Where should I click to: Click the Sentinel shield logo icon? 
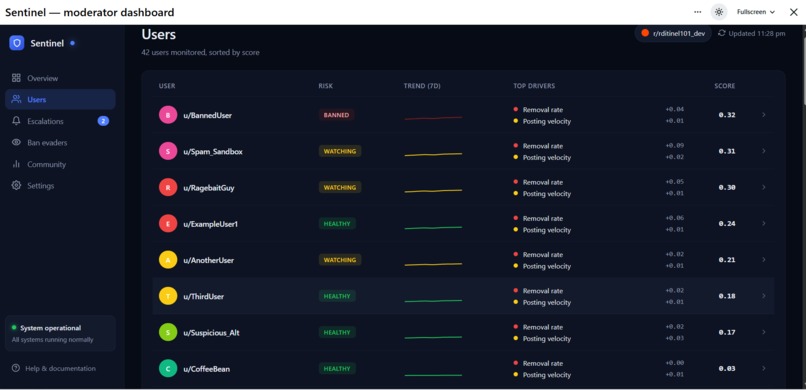[16, 43]
